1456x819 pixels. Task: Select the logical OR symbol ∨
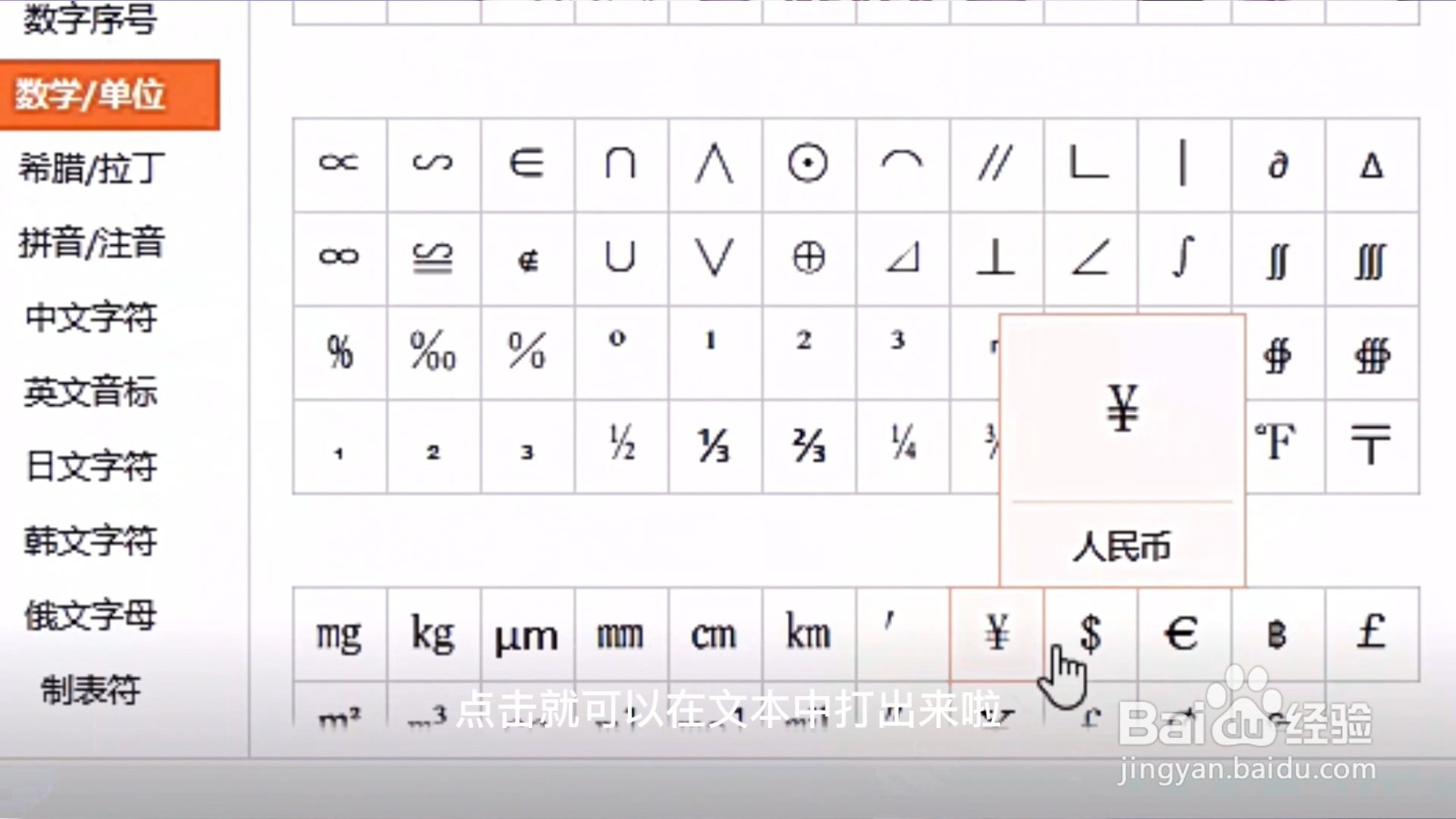pyautogui.click(x=714, y=258)
